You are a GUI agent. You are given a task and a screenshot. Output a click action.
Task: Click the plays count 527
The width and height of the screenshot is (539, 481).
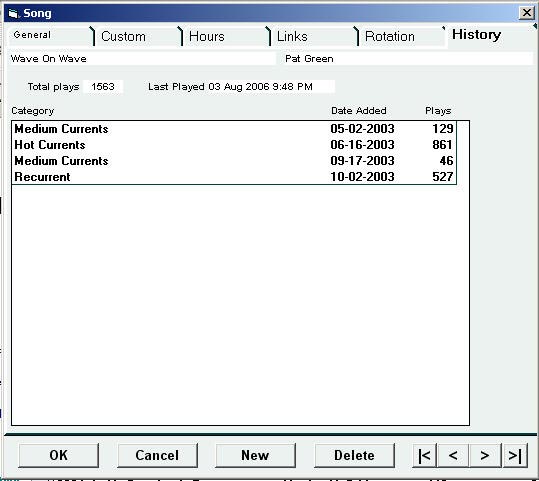pos(443,176)
